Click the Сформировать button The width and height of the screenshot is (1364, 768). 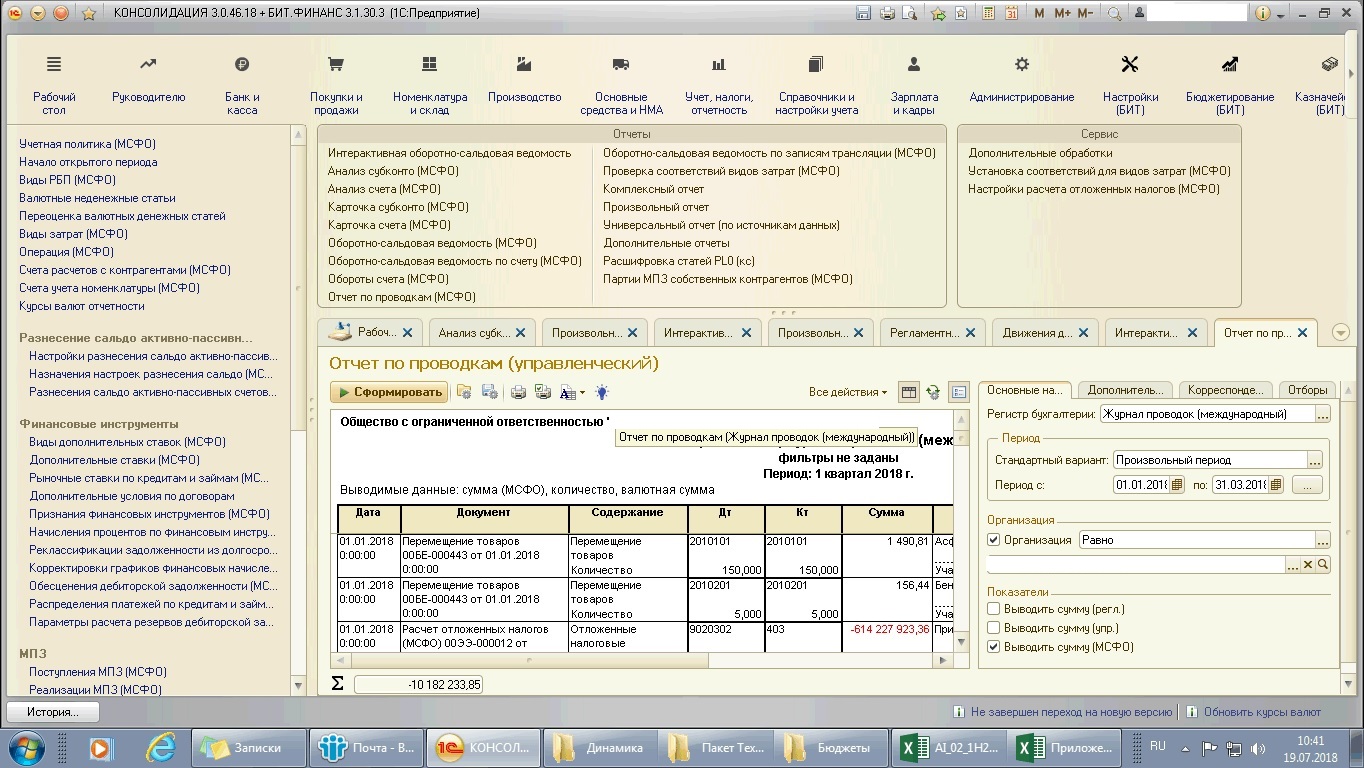[x=389, y=393]
